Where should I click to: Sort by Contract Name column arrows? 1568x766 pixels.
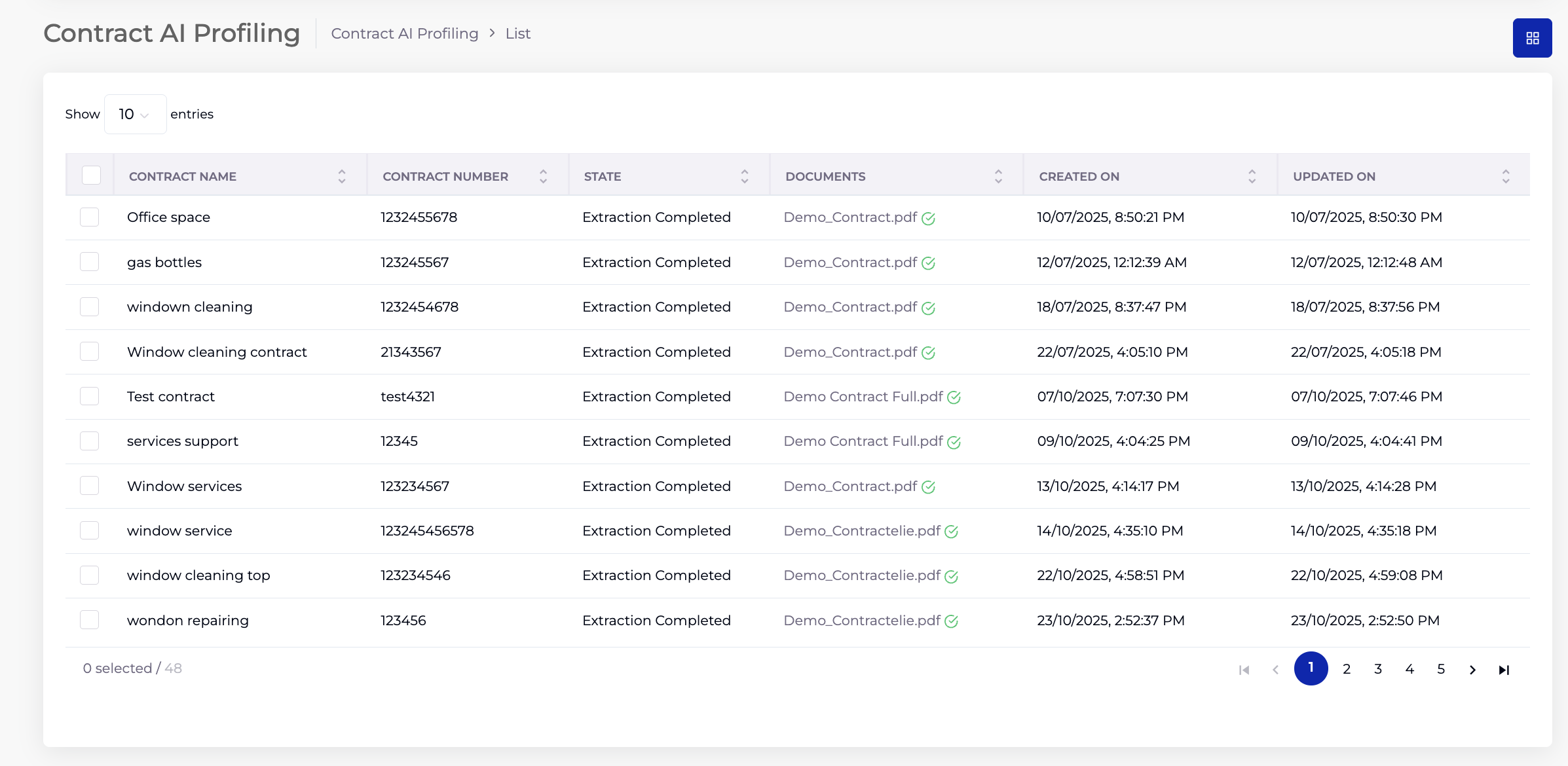(x=342, y=176)
